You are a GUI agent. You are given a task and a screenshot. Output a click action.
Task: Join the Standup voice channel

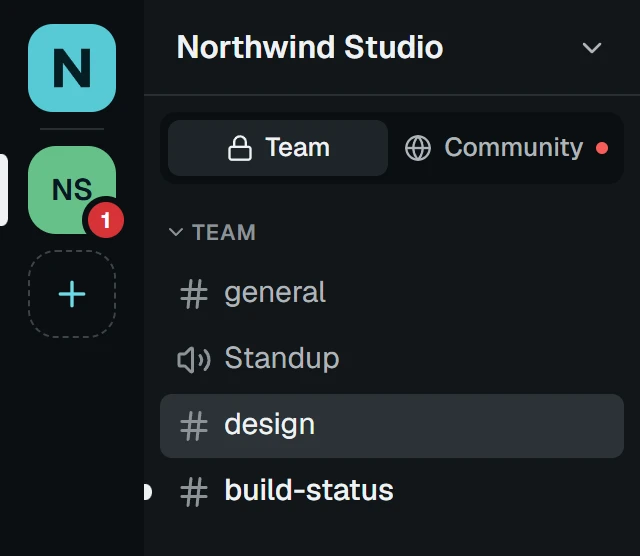tap(392, 359)
